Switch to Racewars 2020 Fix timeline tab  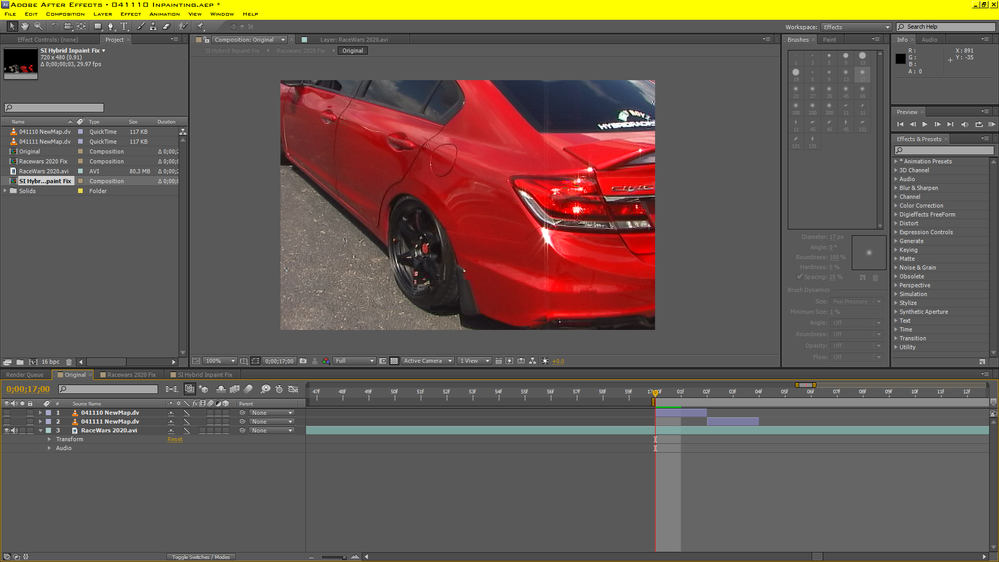(x=131, y=375)
